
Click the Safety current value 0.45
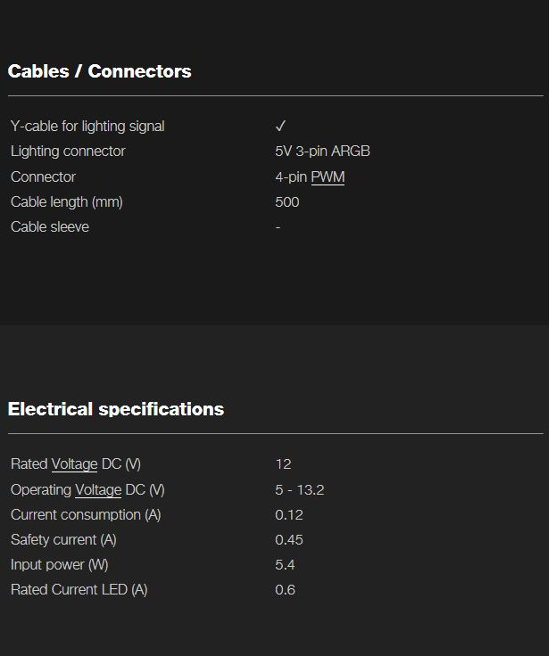[289, 540]
